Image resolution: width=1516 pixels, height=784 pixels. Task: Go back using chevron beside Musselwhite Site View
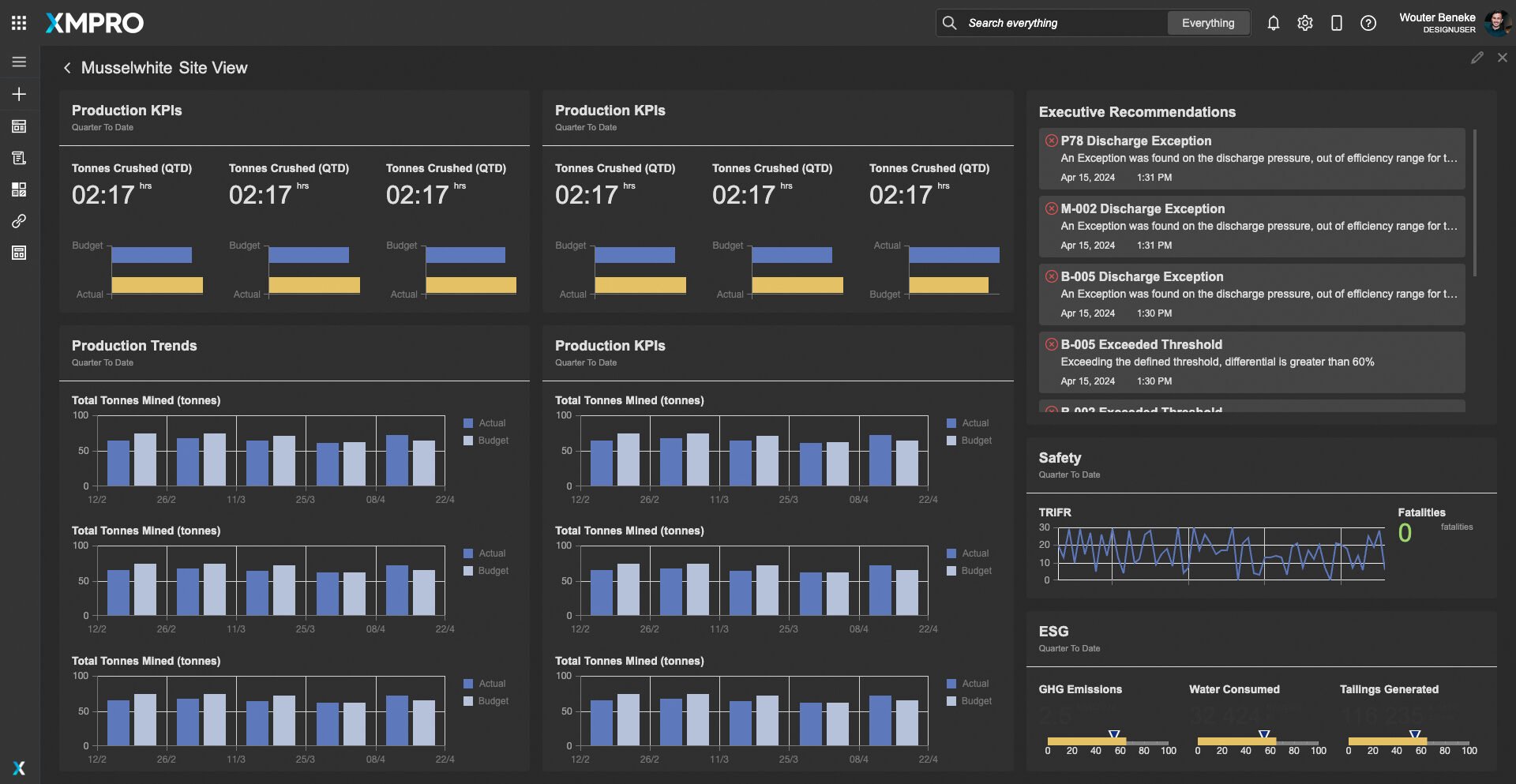click(67, 68)
